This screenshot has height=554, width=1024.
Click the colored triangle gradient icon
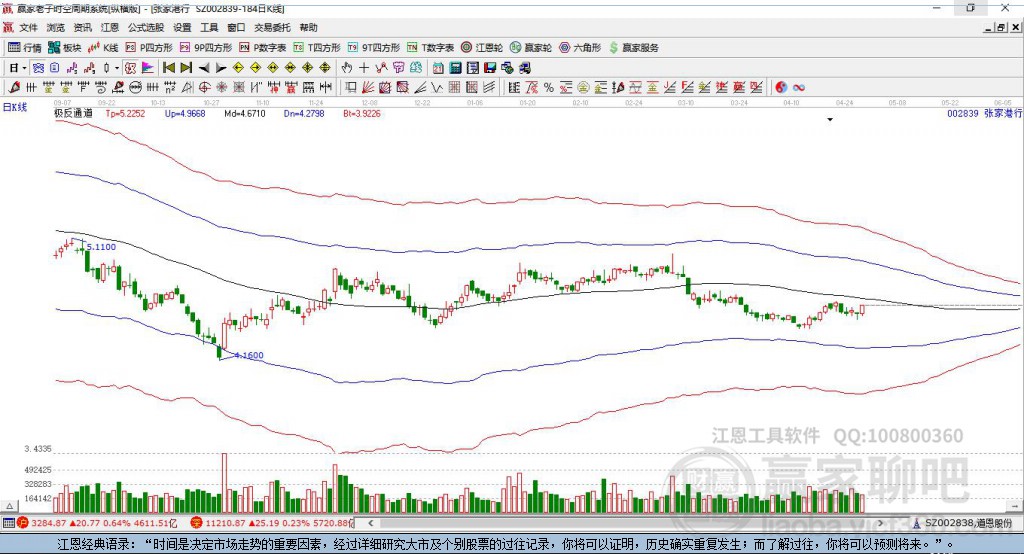tap(148, 68)
